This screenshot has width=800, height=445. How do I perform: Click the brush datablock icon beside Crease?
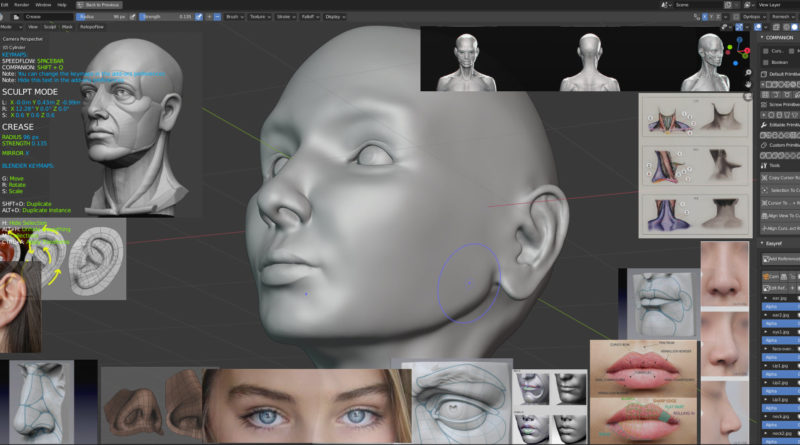click(16, 17)
